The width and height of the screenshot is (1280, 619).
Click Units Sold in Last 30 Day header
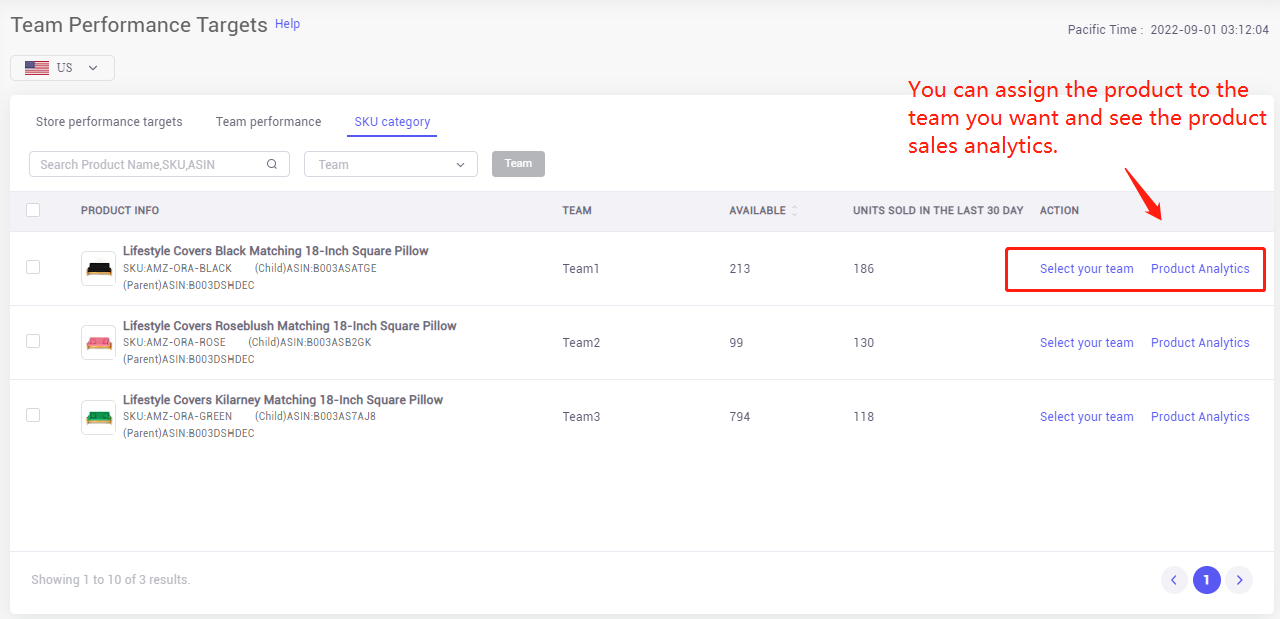click(x=938, y=211)
